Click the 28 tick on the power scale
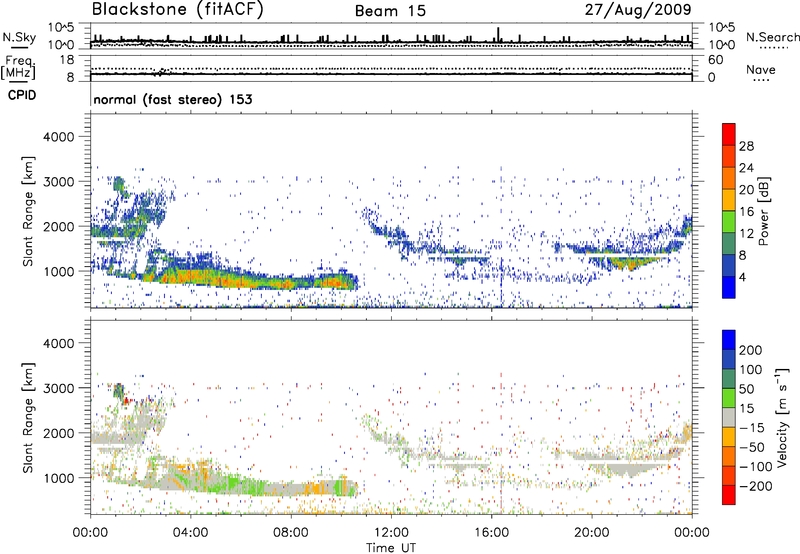Image resolution: width=800 pixels, height=554 pixels. (746, 146)
